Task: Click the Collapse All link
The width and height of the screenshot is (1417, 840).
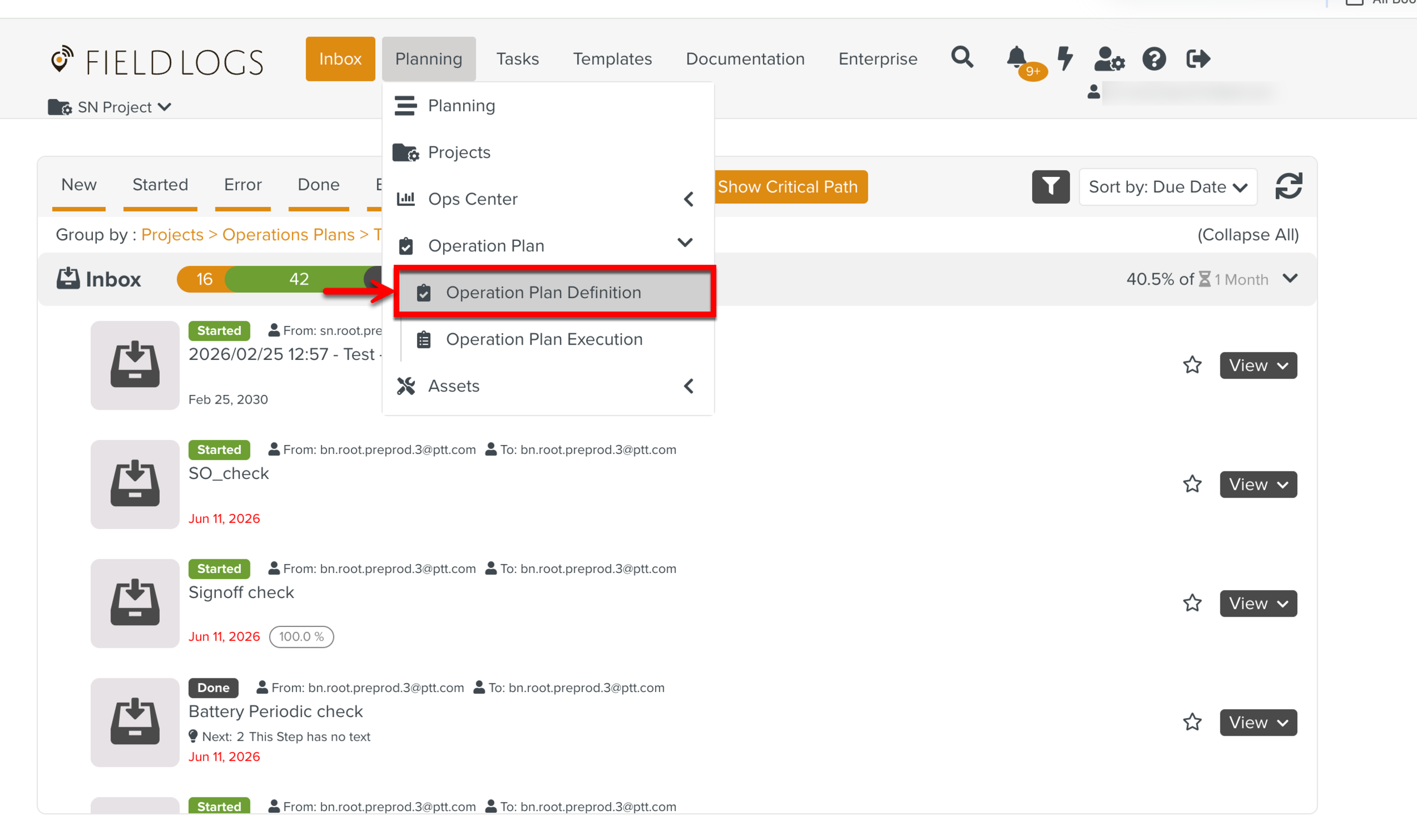Action: click(1248, 235)
